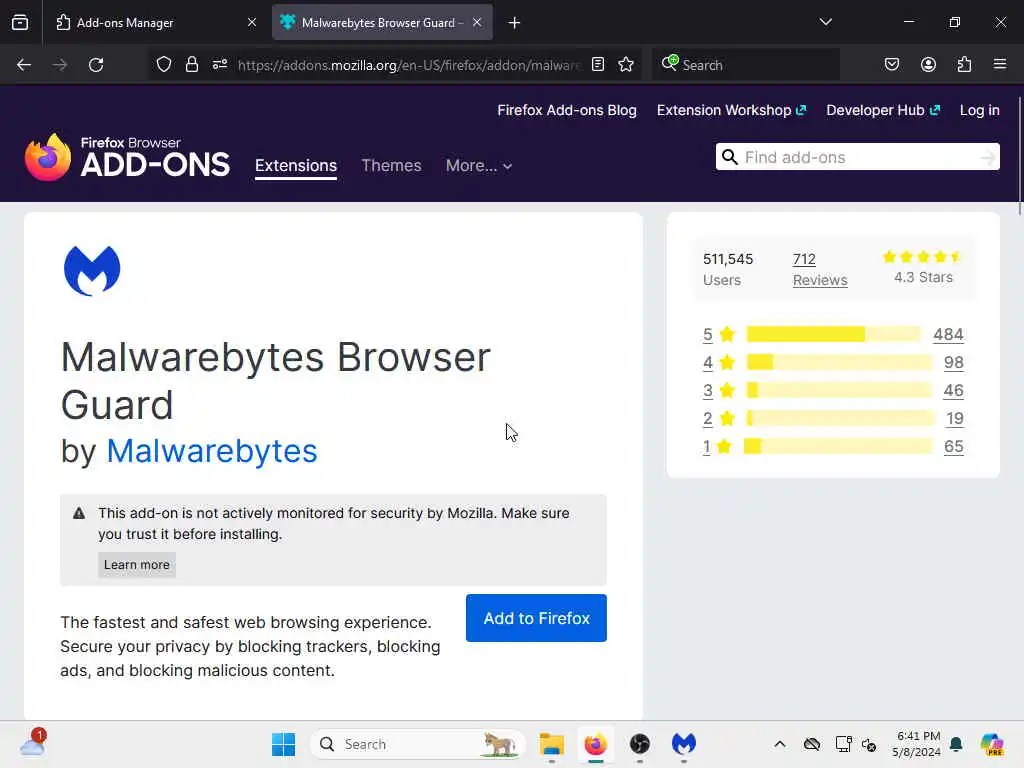Open Firefox application menu
The width and height of the screenshot is (1024, 768).
(x=1000, y=64)
